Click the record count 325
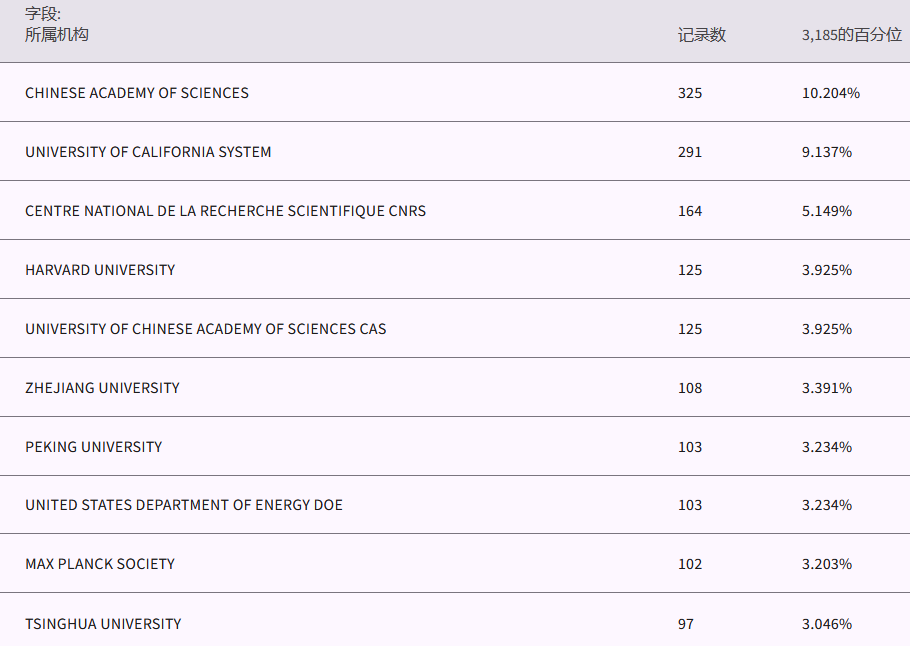The height and width of the screenshot is (646, 910). (690, 93)
